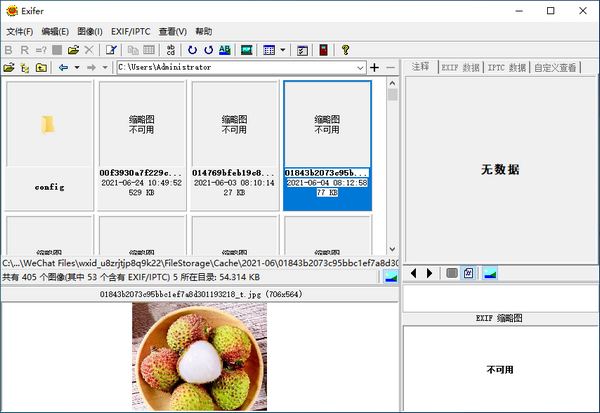This screenshot has height=413, width=600.
Task: Click the grid table icon beside copy
Action: pos(149,50)
